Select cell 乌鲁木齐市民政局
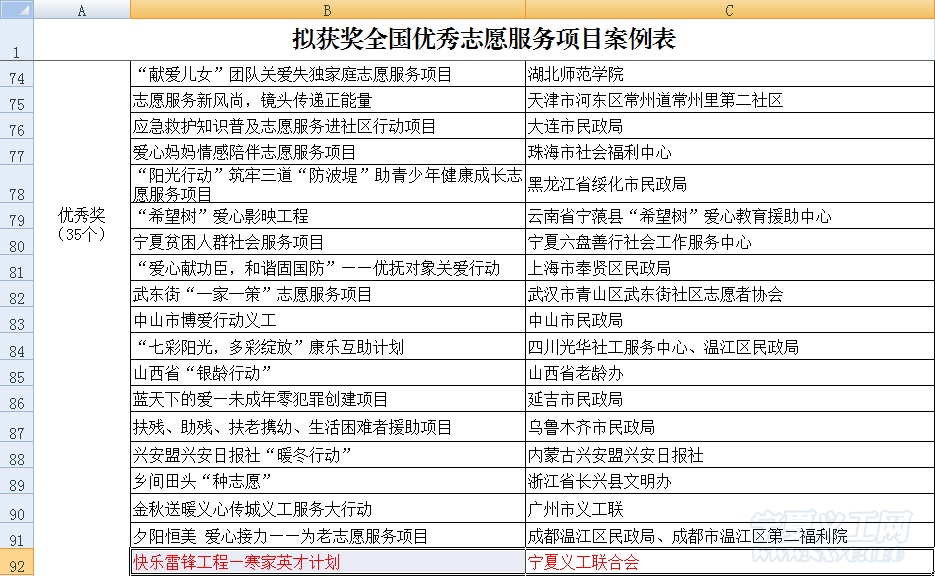 (x=730, y=427)
